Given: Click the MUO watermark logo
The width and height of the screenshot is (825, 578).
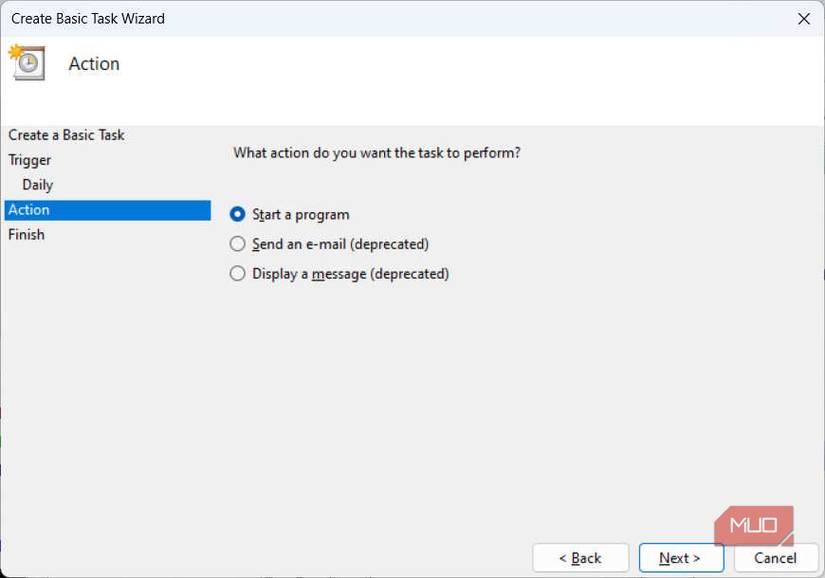Looking at the screenshot, I should coord(753,524).
